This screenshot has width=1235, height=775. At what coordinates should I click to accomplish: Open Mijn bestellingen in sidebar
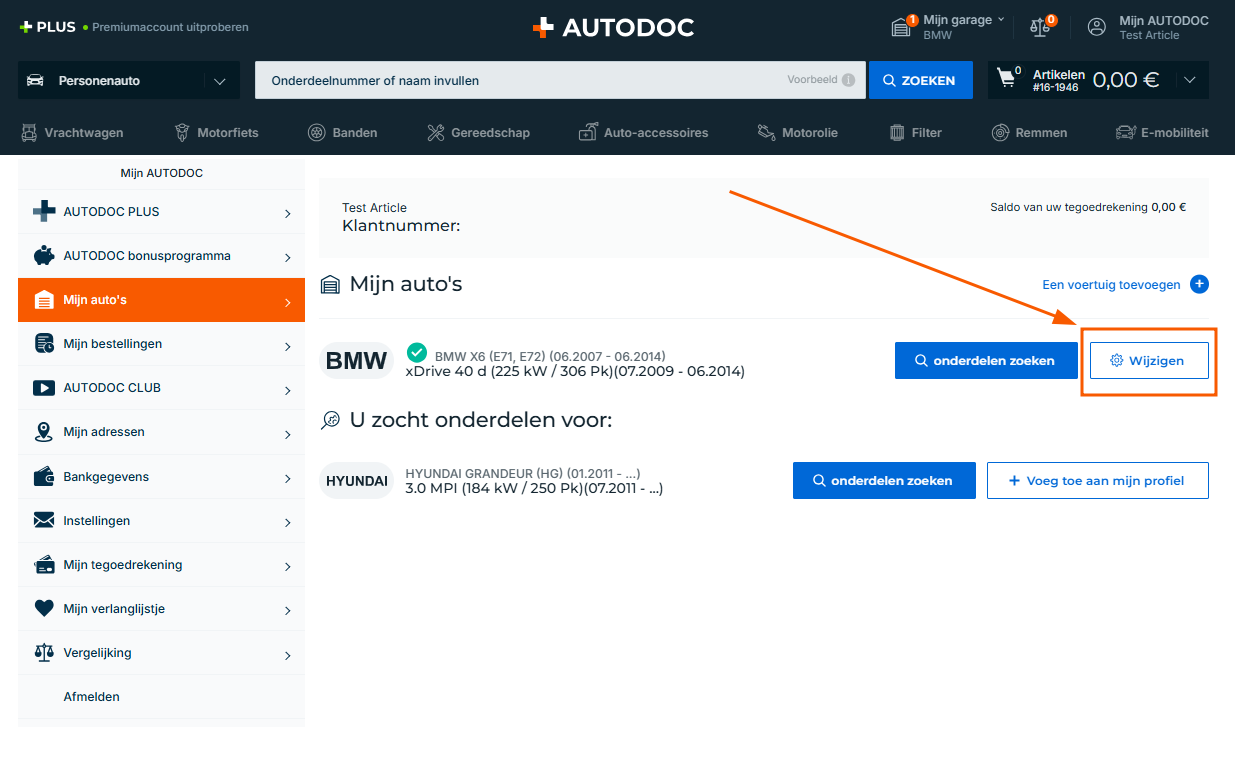[161, 344]
